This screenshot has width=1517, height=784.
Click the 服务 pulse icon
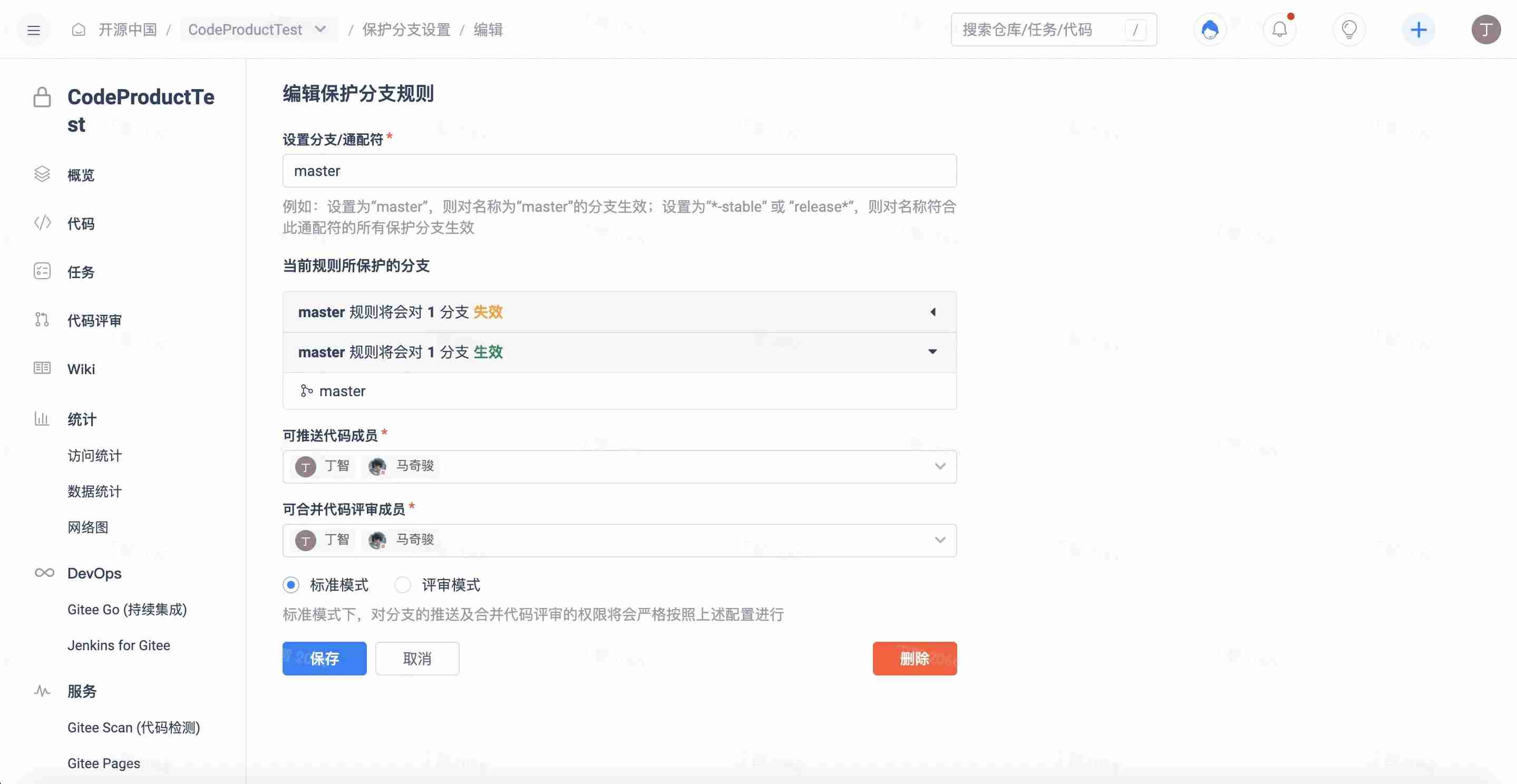[x=42, y=690]
